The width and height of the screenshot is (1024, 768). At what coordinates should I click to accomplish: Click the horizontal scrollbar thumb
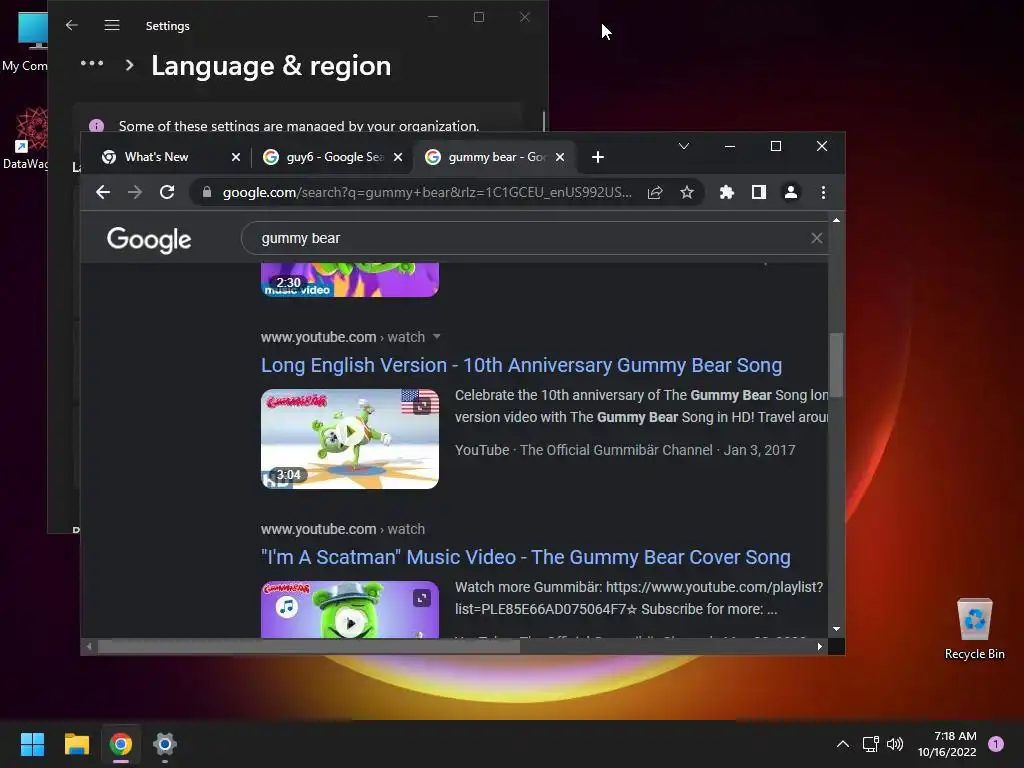coord(309,647)
